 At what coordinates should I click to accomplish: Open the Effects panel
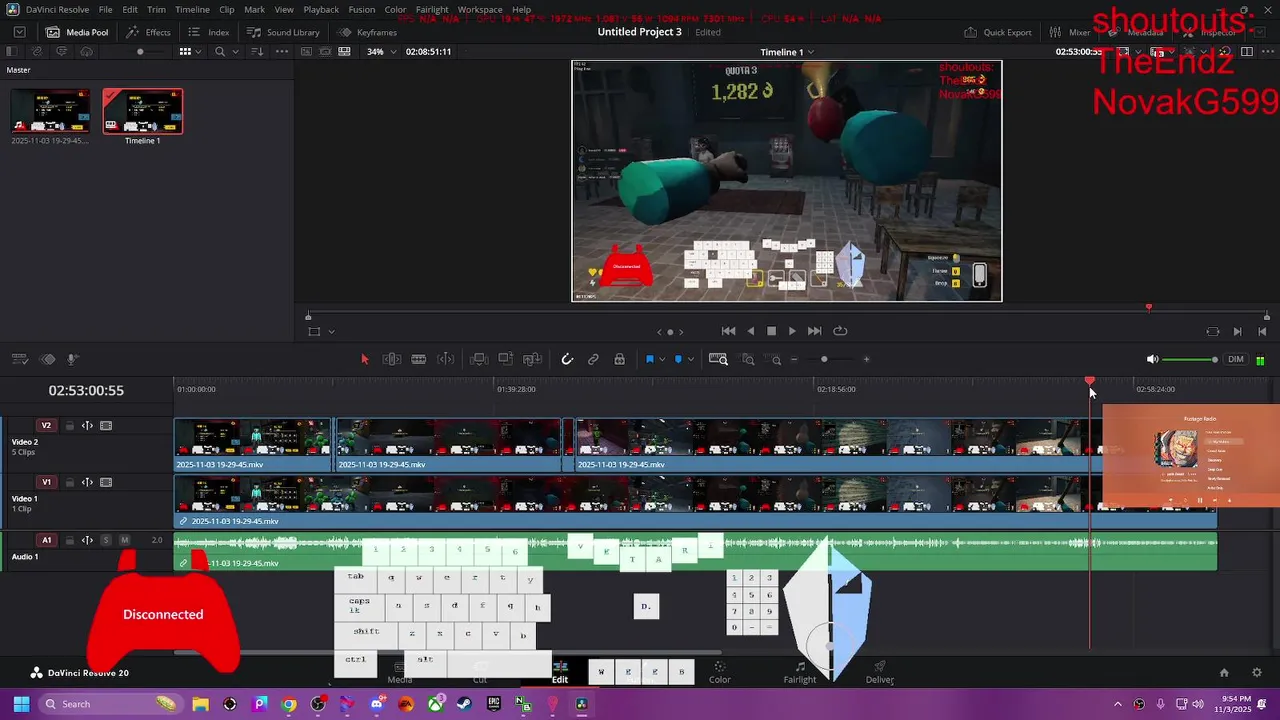[148, 32]
